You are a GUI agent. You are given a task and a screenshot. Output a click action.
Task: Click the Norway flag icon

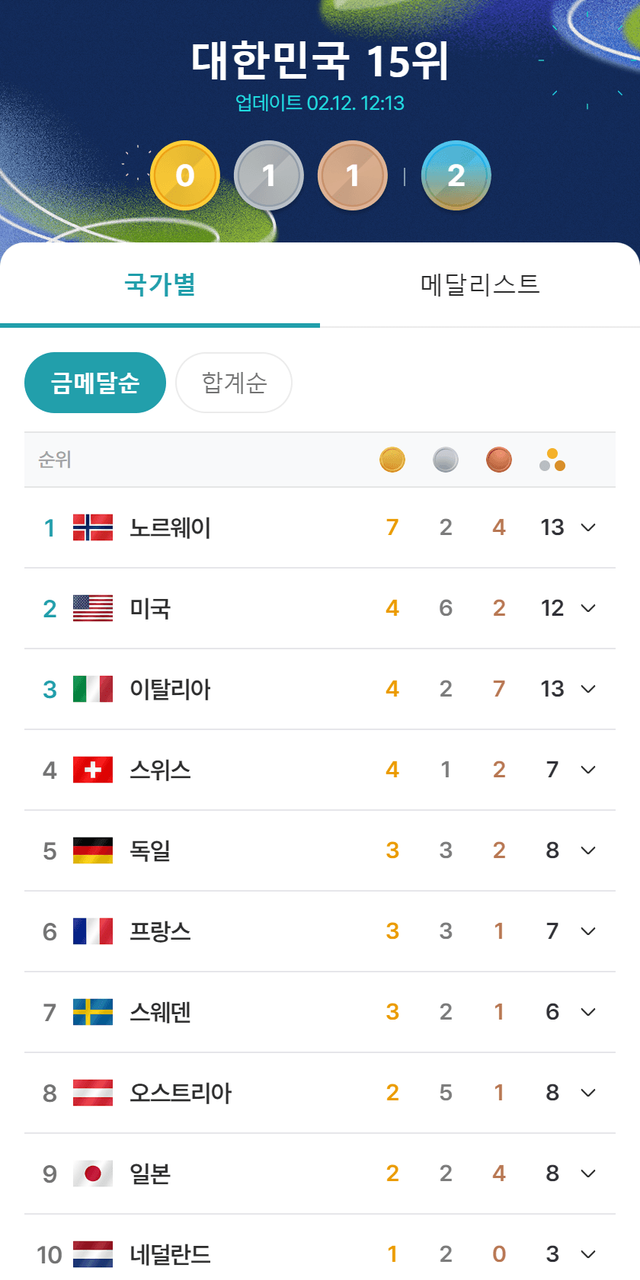click(93, 527)
